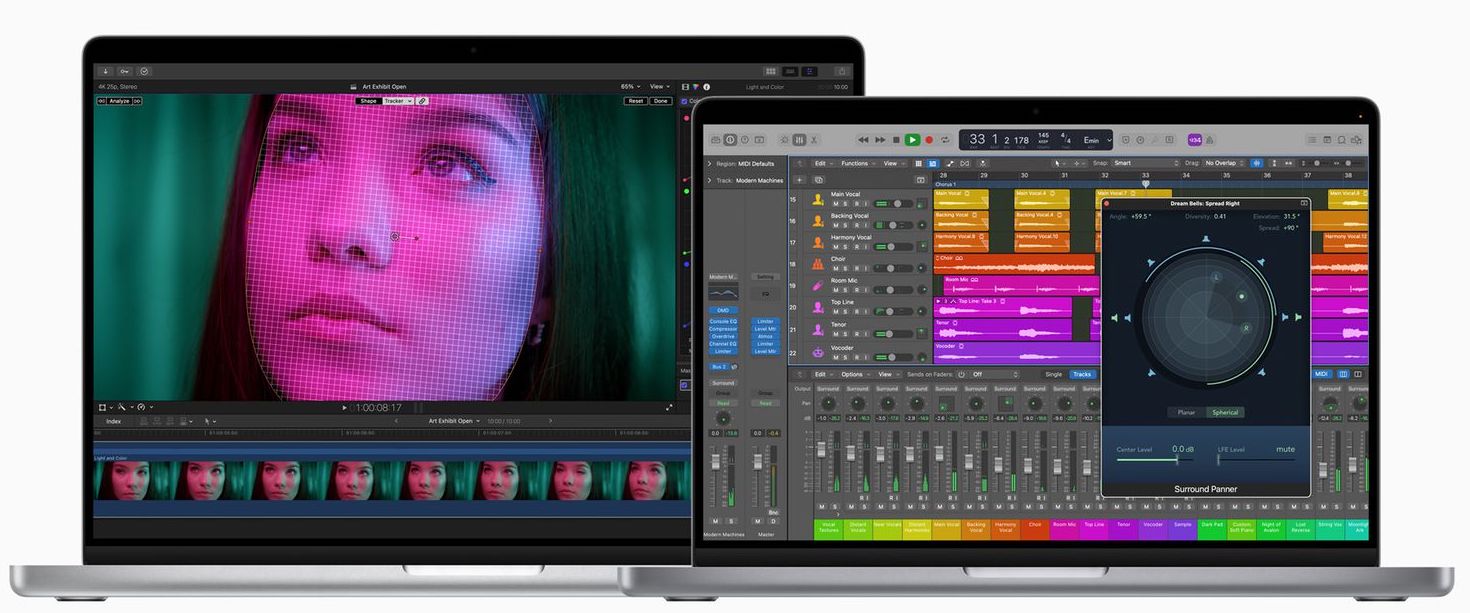Solo the Backing Vocal track
The image size is (1470, 613).
pos(844,225)
